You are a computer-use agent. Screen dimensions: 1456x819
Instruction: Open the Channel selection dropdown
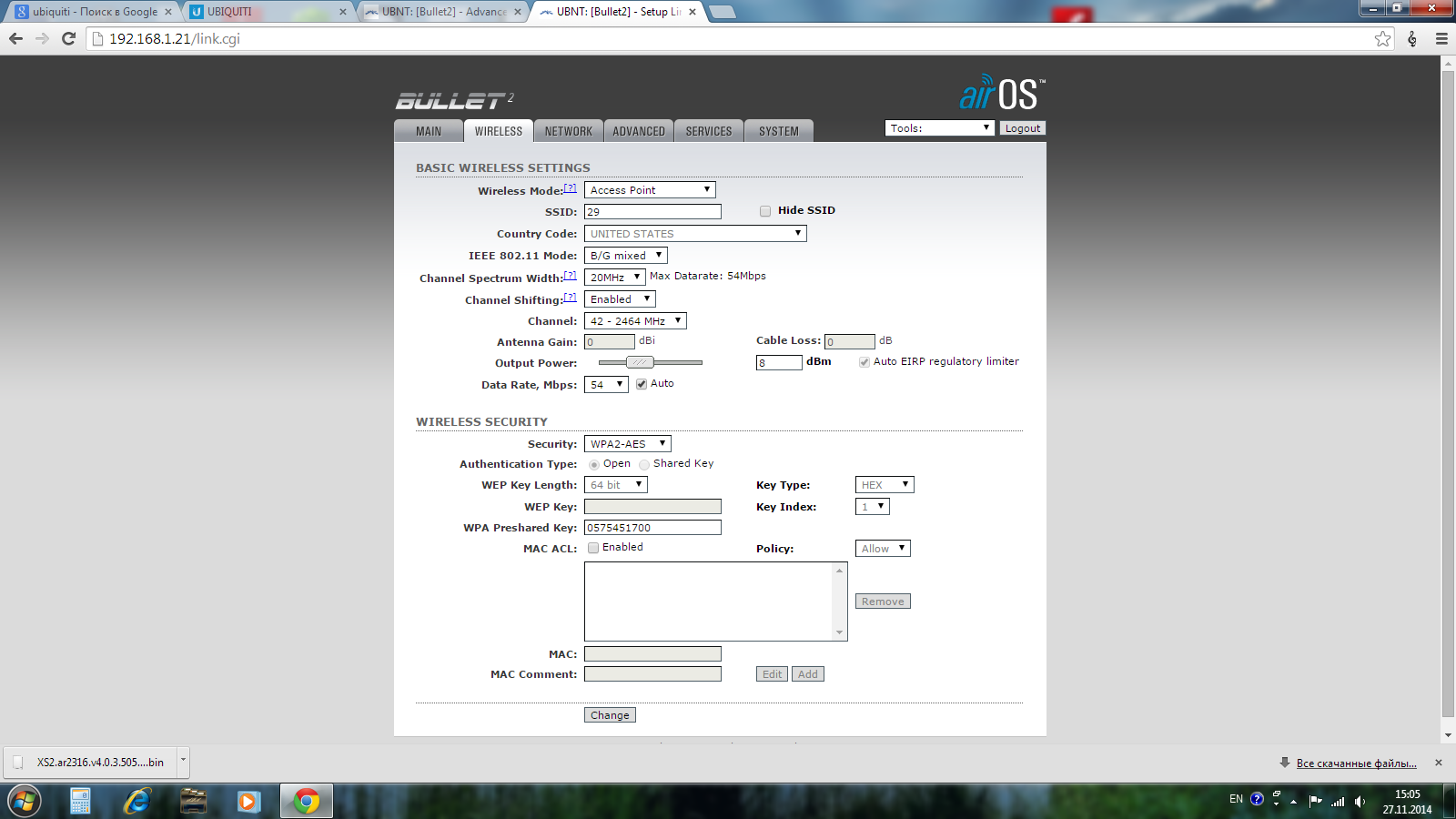(x=635, y=321)
